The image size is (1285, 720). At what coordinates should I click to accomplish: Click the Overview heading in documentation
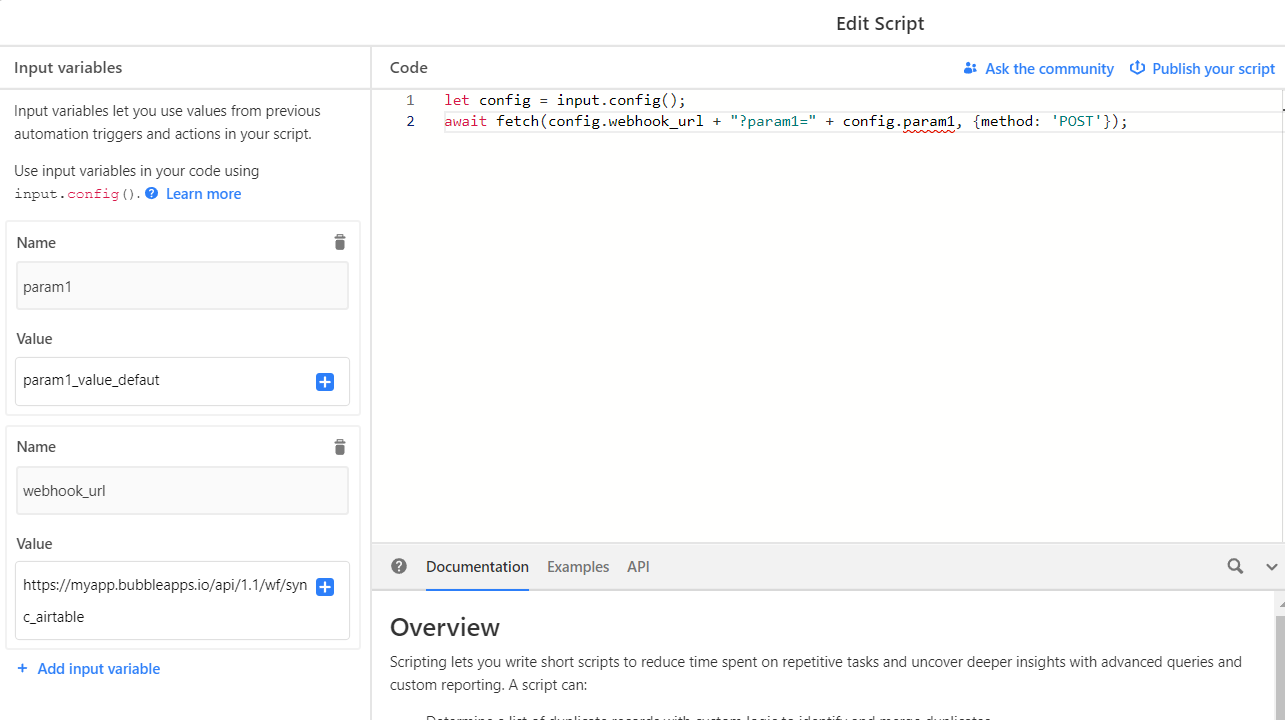pos(445,627)
